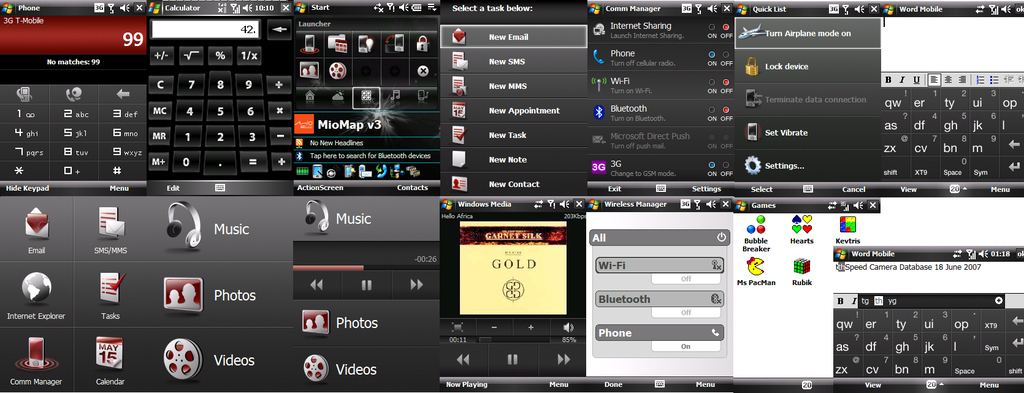The width and height of the screenshot is (1024, 393).
Task: Select the weather cloud tab in Launcher
Action: [338, 97]
